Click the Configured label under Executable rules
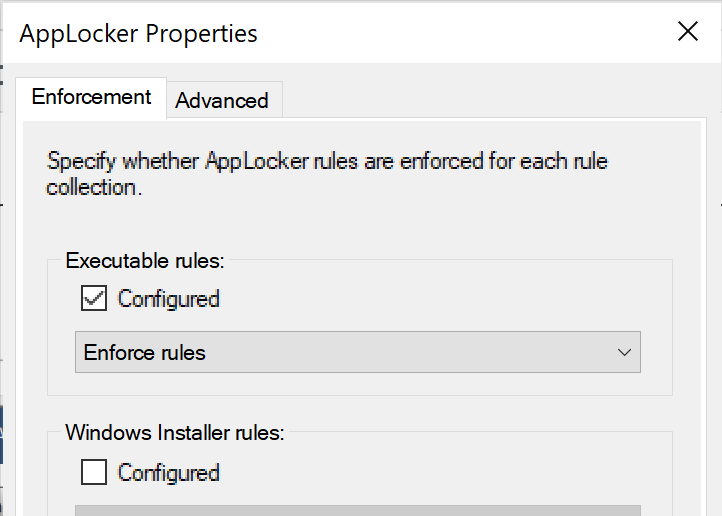The image size is (722, 516). point(168,298)
